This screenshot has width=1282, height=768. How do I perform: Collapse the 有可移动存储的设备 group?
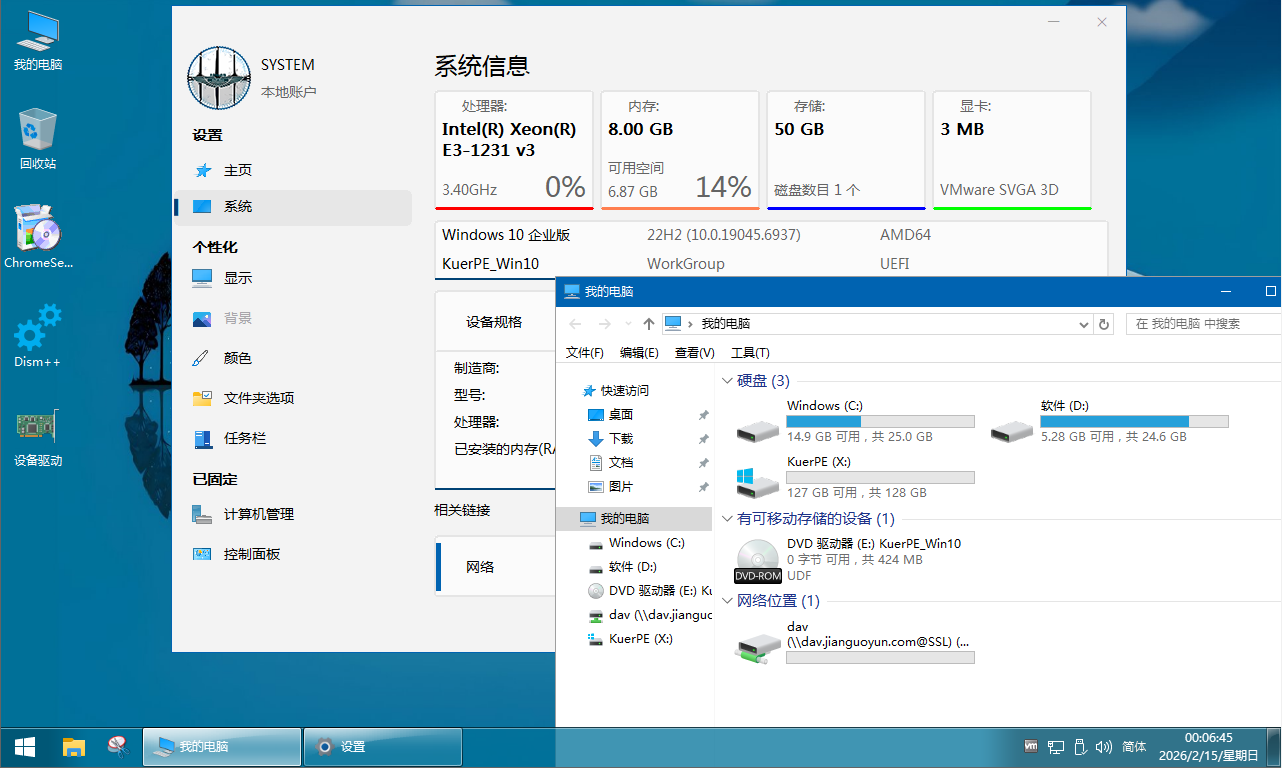(x=727, y=519)
